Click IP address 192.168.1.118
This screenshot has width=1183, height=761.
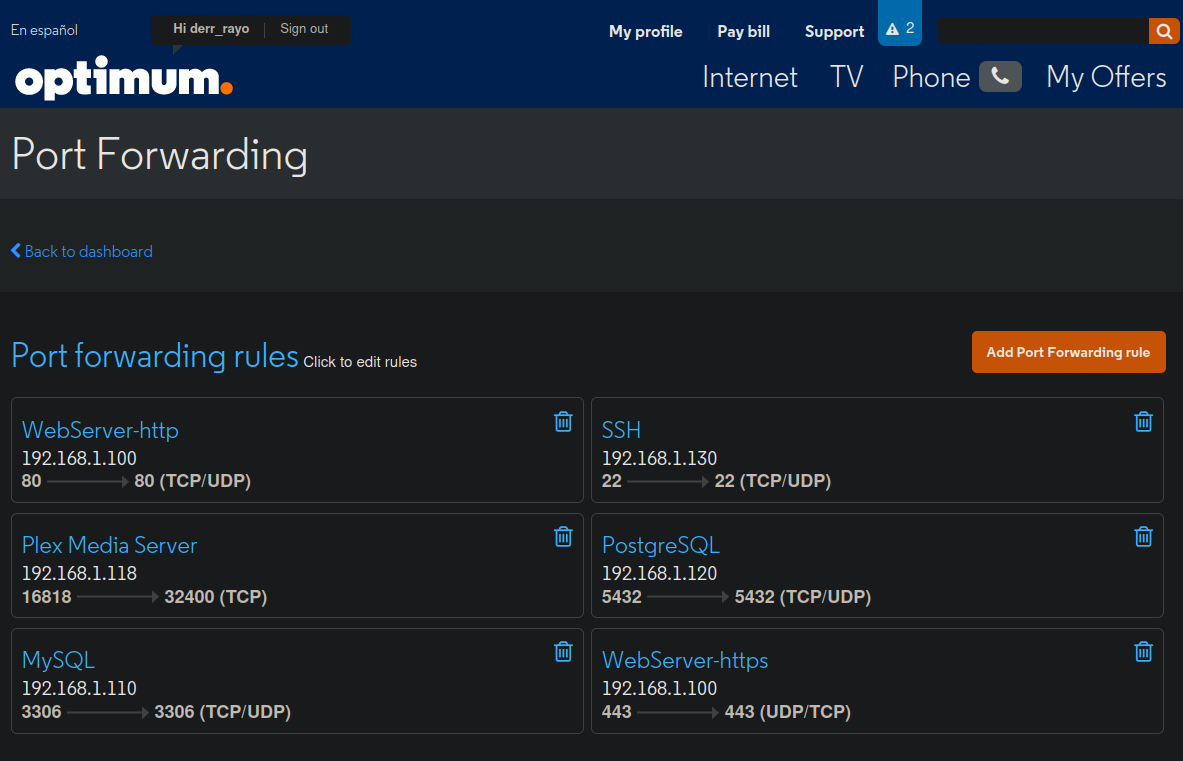79,573
